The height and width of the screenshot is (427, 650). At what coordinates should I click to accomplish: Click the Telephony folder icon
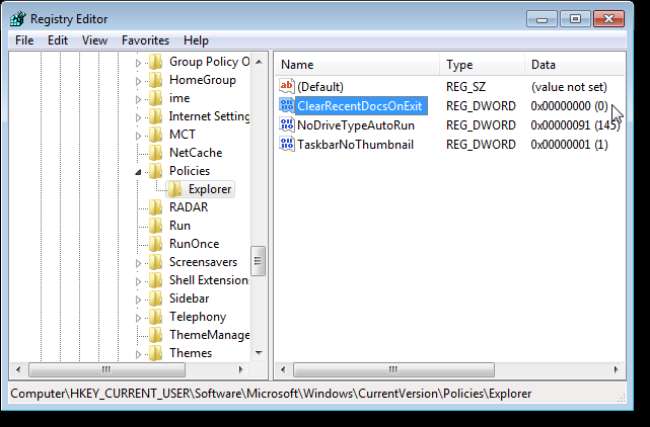tap(155, 317)
